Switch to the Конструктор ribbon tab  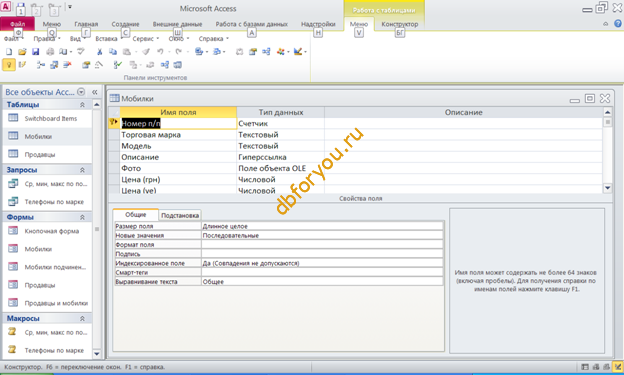pos(400,24)
